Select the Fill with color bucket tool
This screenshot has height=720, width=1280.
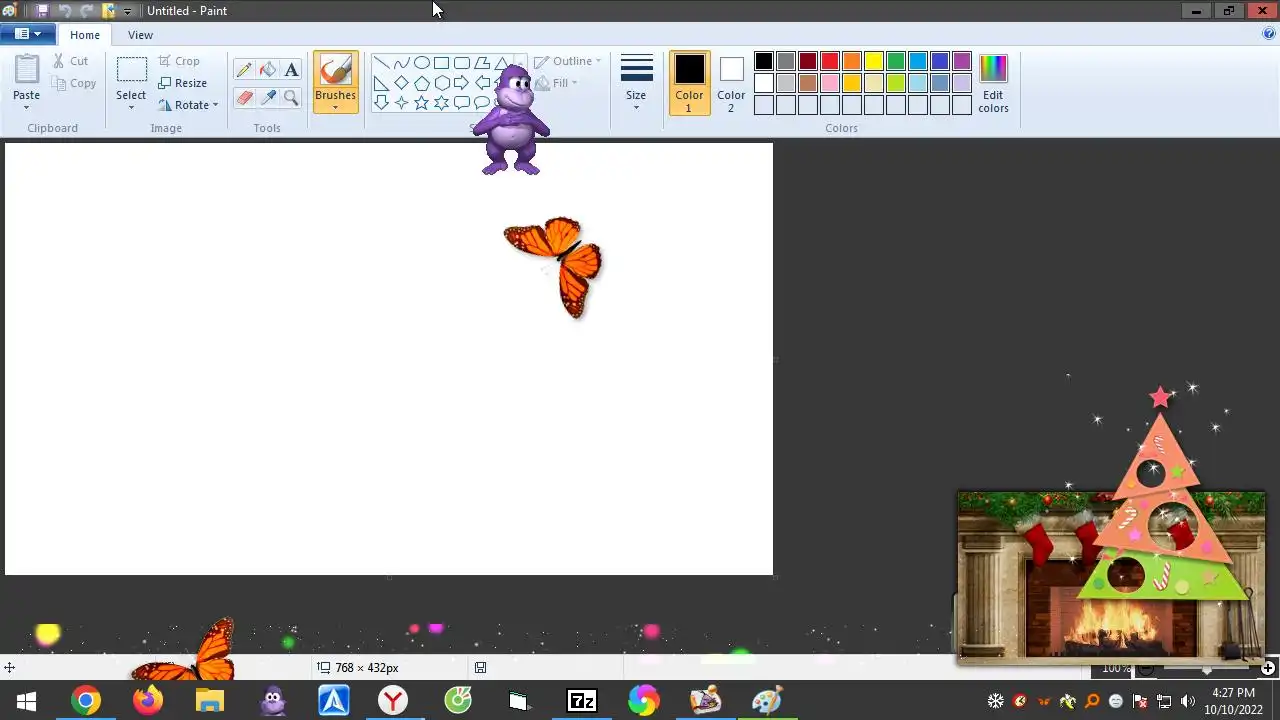pyautogui.click(x=267, y=70)
